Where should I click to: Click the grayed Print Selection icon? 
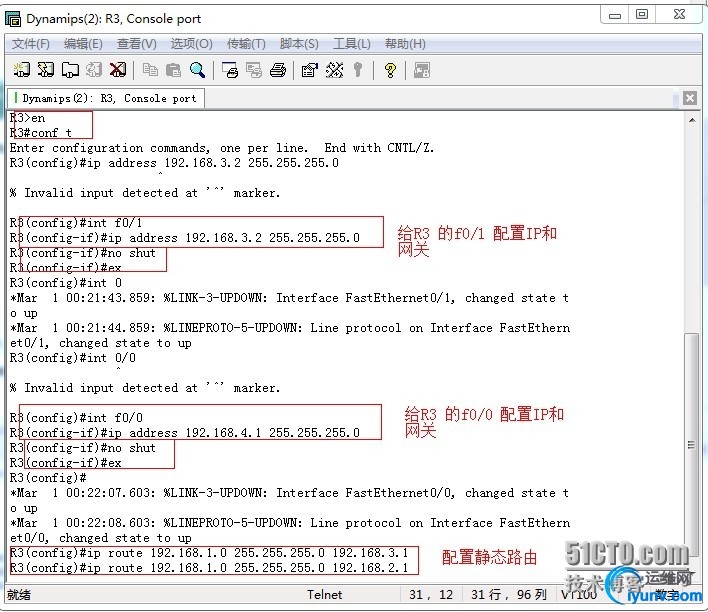click(254, 70)
